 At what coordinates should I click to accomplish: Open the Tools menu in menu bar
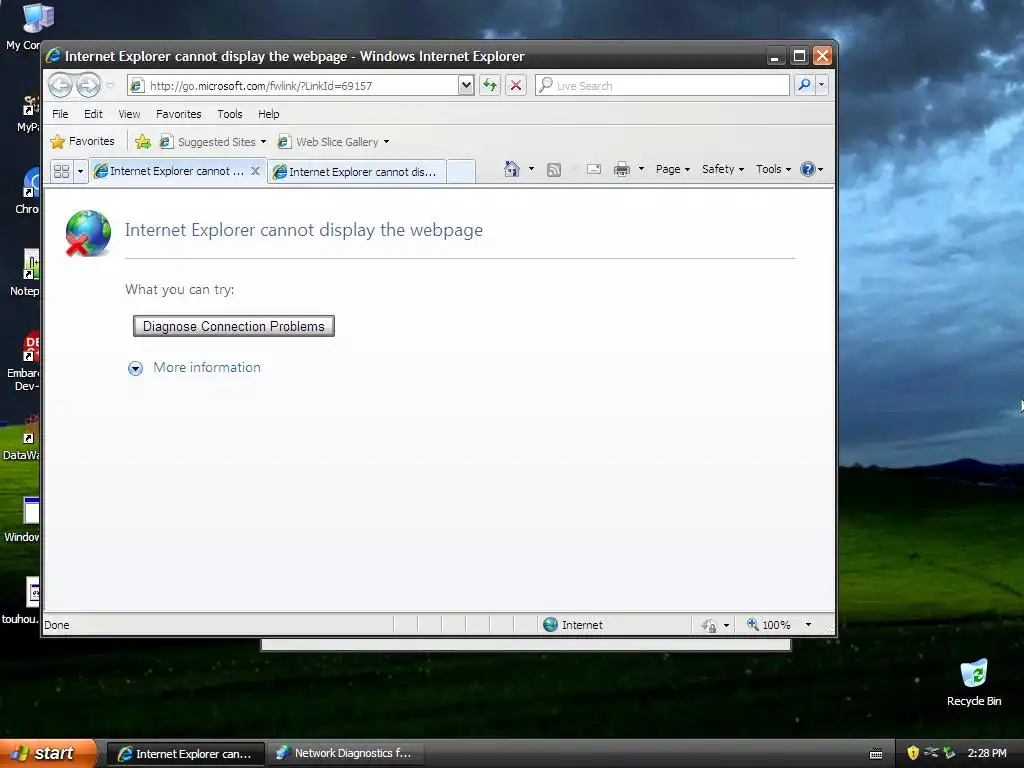(x=230, y=114)
